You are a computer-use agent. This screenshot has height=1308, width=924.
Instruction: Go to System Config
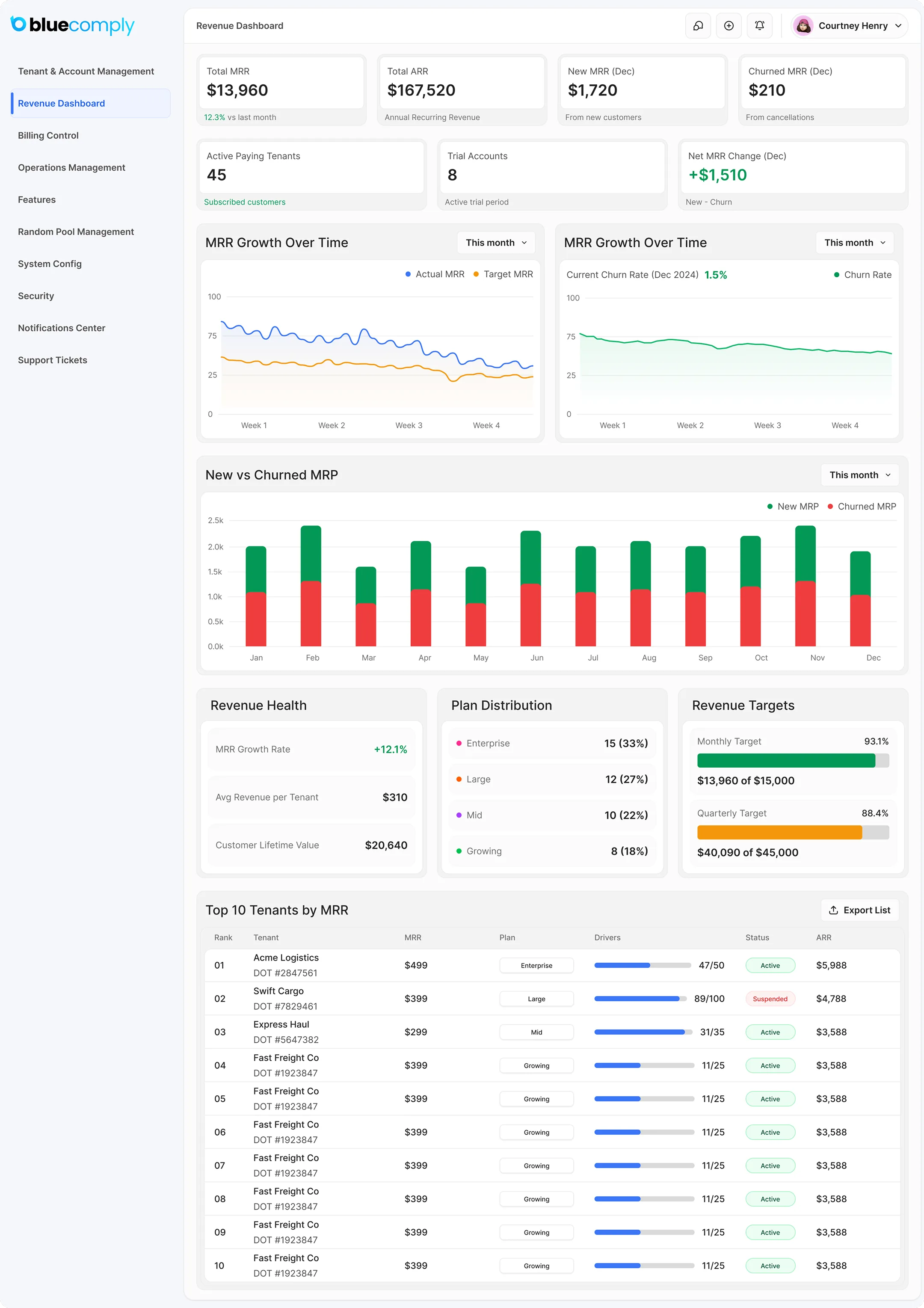50,264
